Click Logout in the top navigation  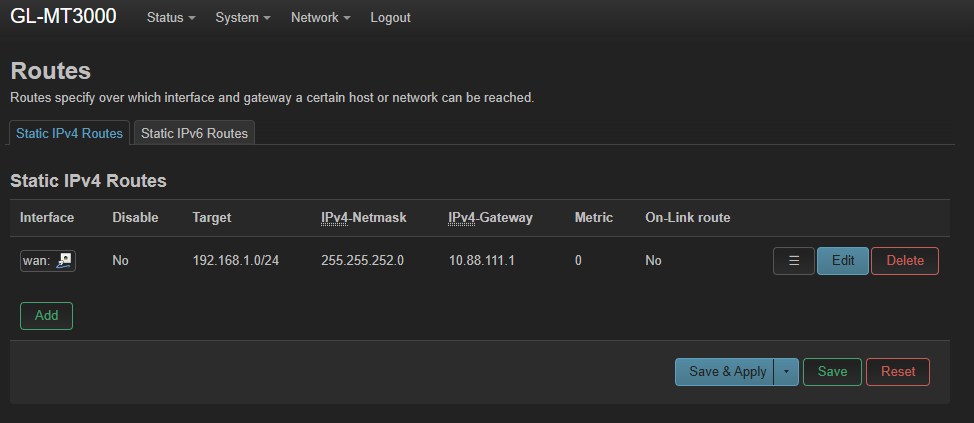[390, 18]
